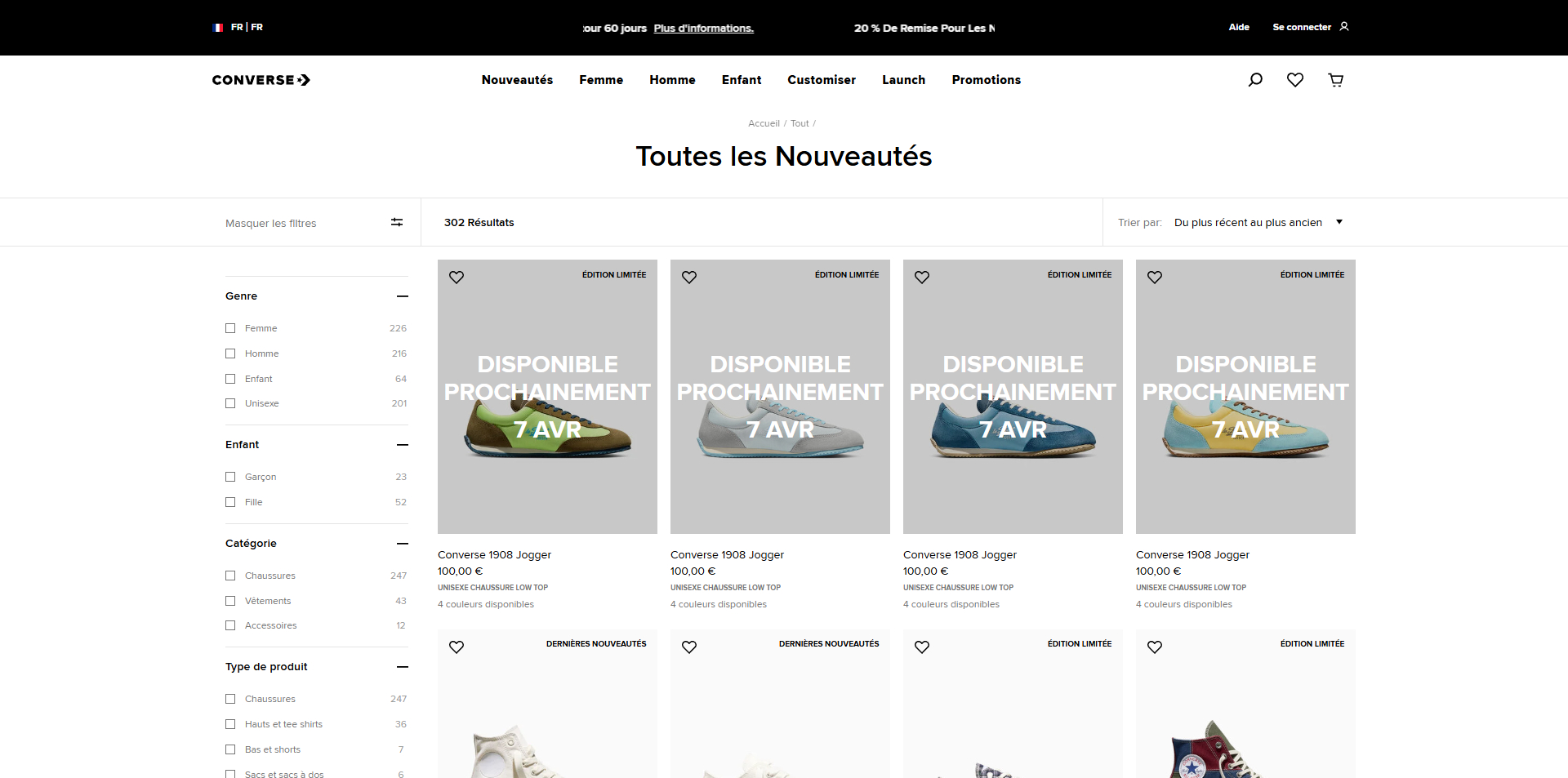Enable the Fille filter
This screenshot has height=778, width=1568.
point(230,502)
